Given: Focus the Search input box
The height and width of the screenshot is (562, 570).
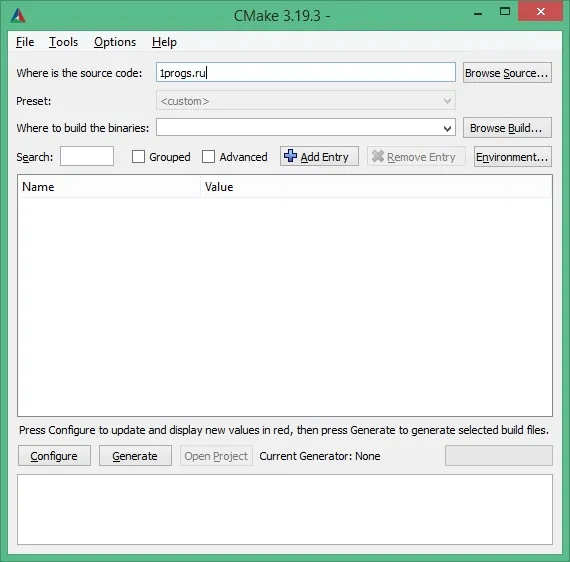Looking at the screenshot, I should (x=87, y=156).
